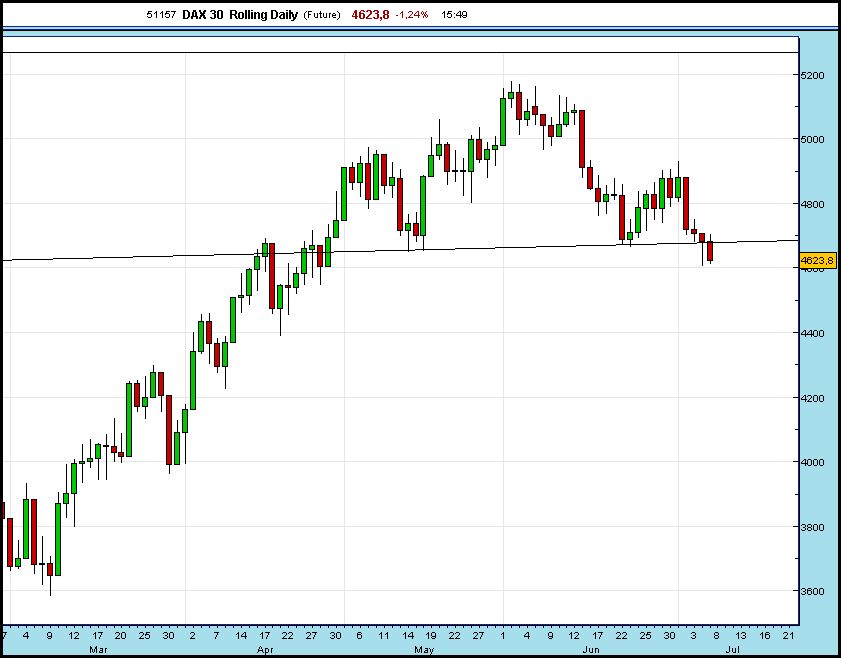Click the 5000 price axis label
The image size is (841, 658).
click(x=814, y=139)
